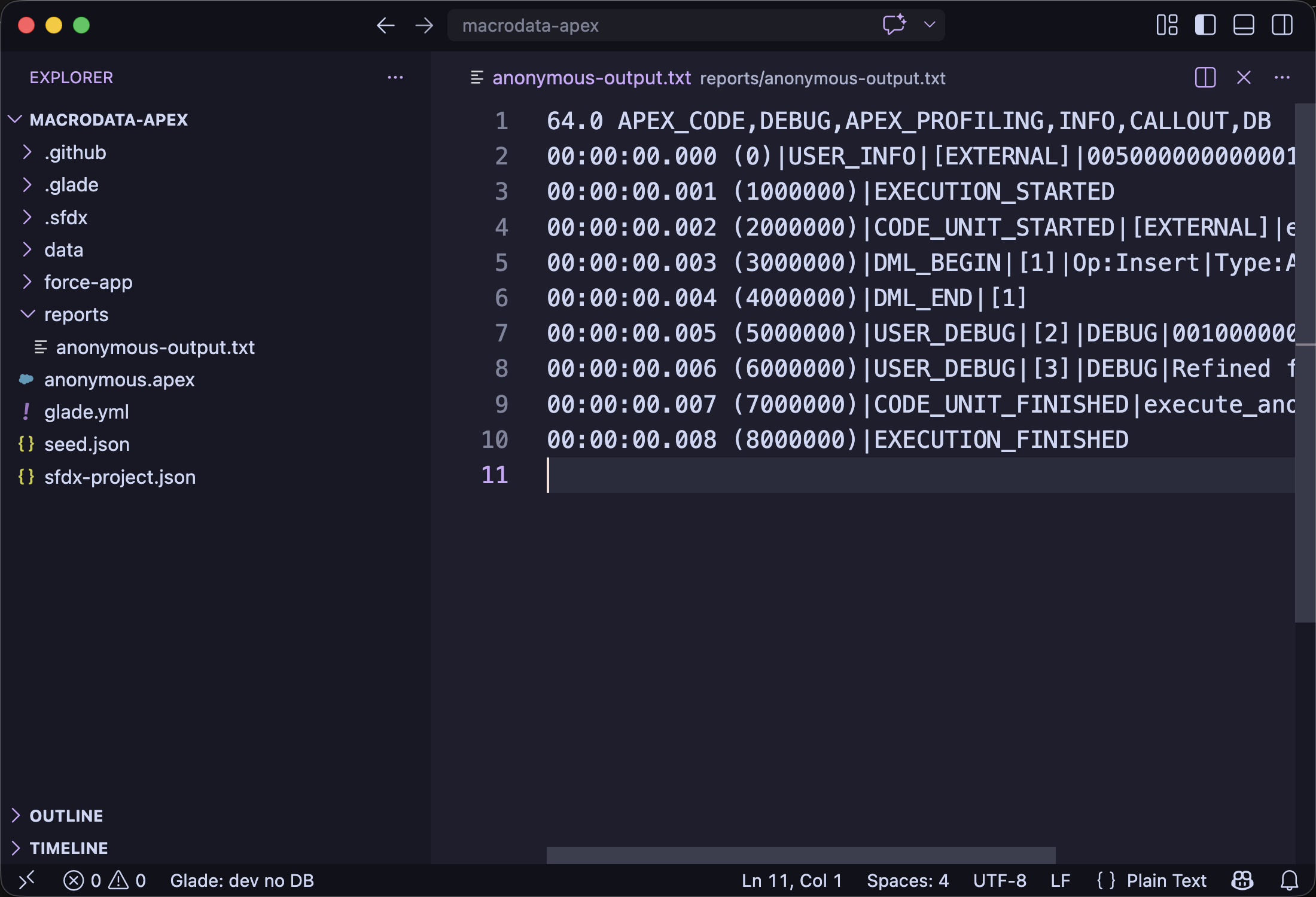This screenshot has width=1316, height=897.
Task: Click the horizontal editor scrollbar
Action: tap(801, 855)
